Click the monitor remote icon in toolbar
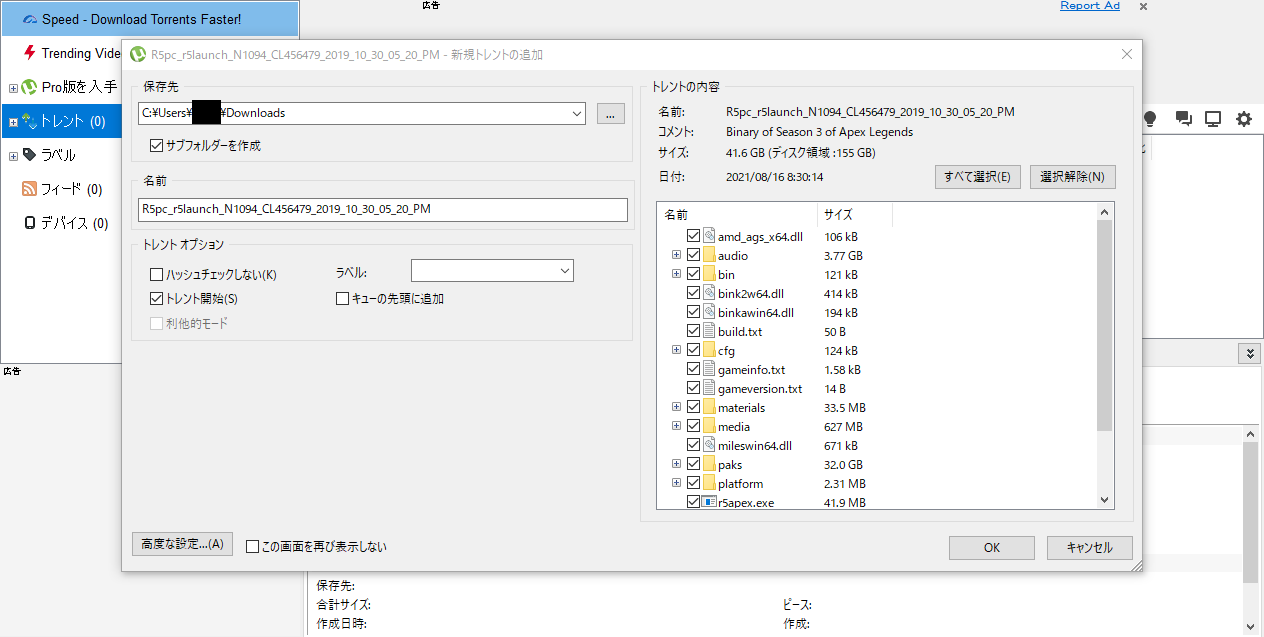The width and height of the screenshot is (1264, 637). (x=1213, y=119)
